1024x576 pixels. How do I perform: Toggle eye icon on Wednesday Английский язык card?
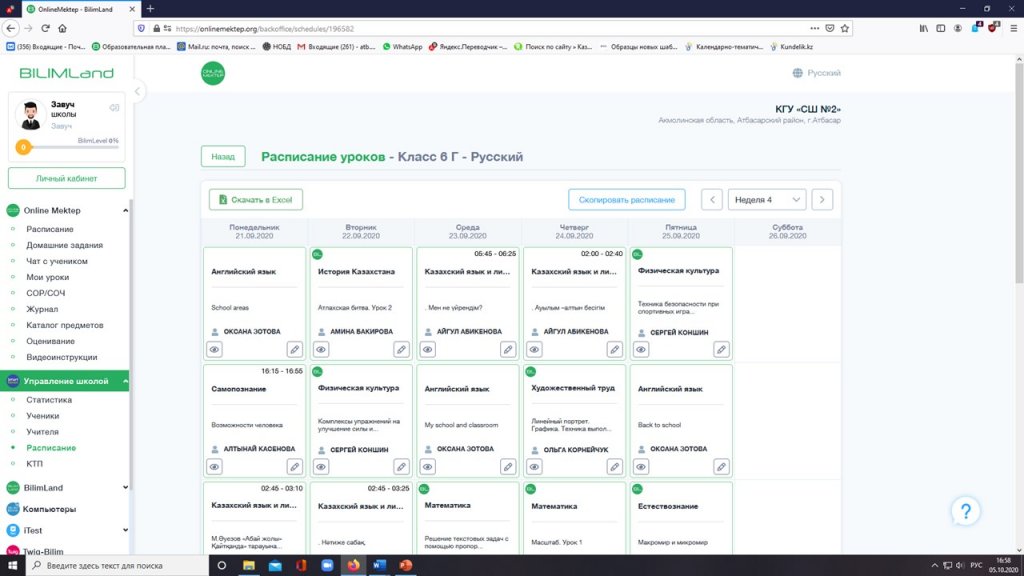point(428,466)
